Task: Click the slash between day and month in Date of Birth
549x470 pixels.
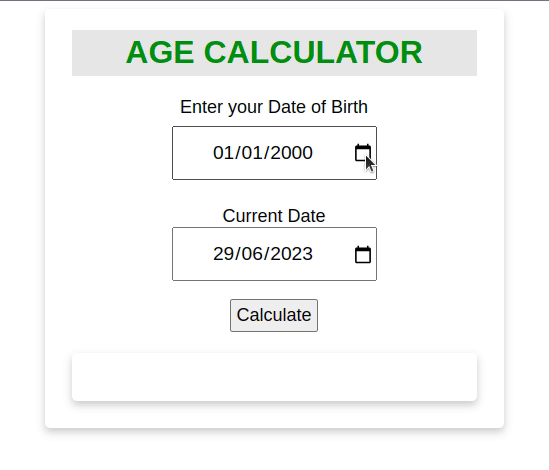Action: pos(236,153)
